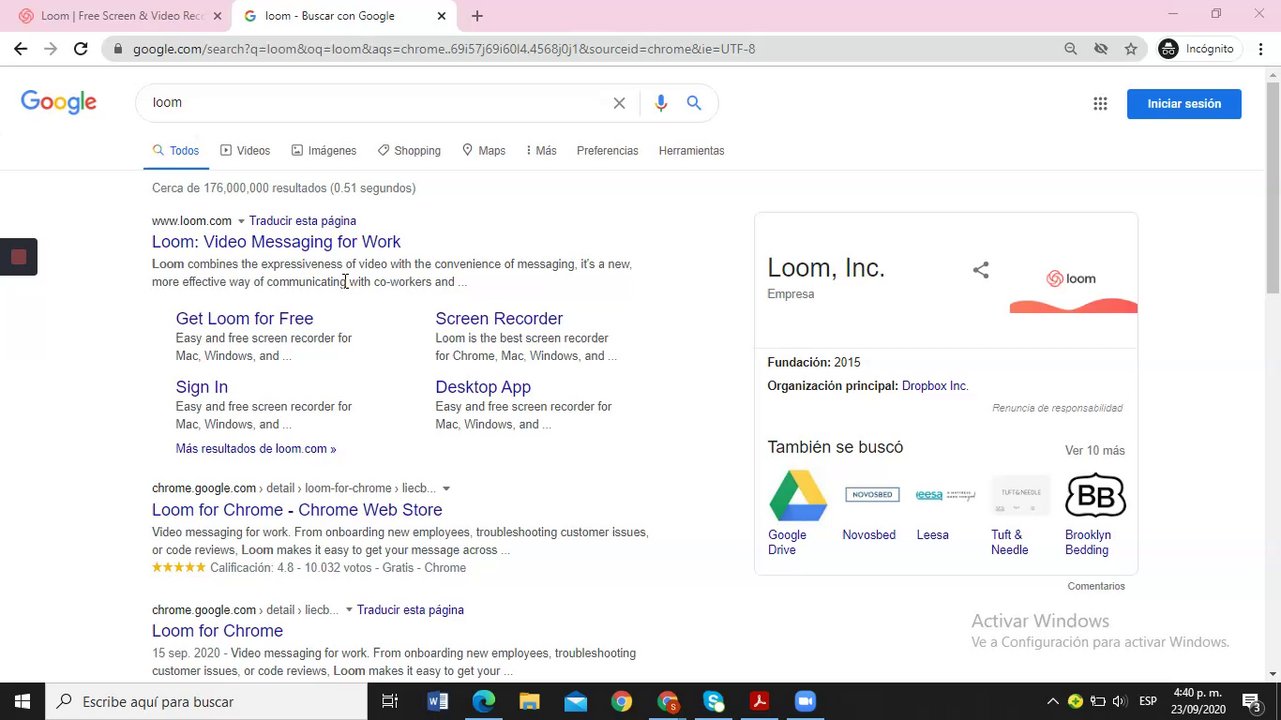Click first Traducir esta página link

302,221
